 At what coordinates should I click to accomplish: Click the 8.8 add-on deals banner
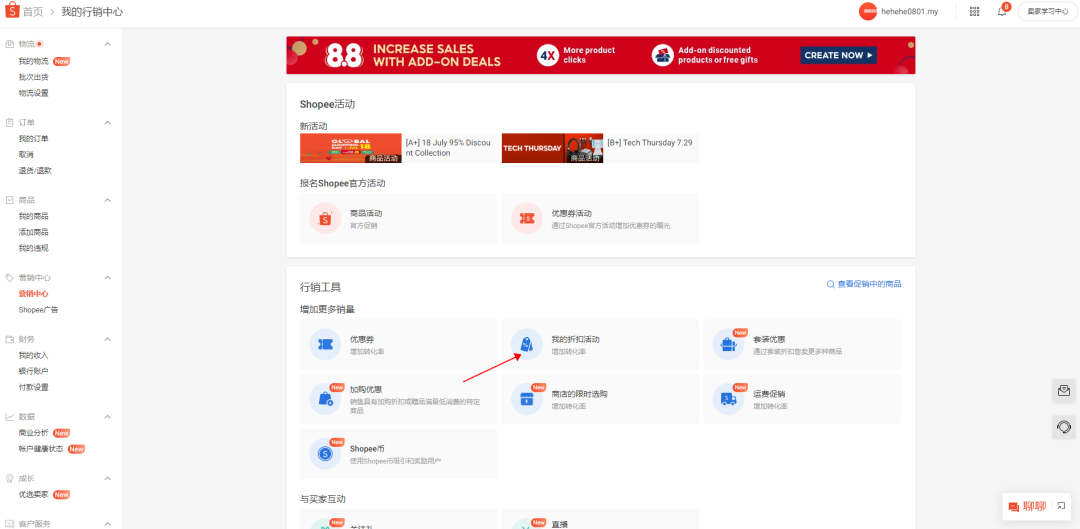tap(601, 55)
